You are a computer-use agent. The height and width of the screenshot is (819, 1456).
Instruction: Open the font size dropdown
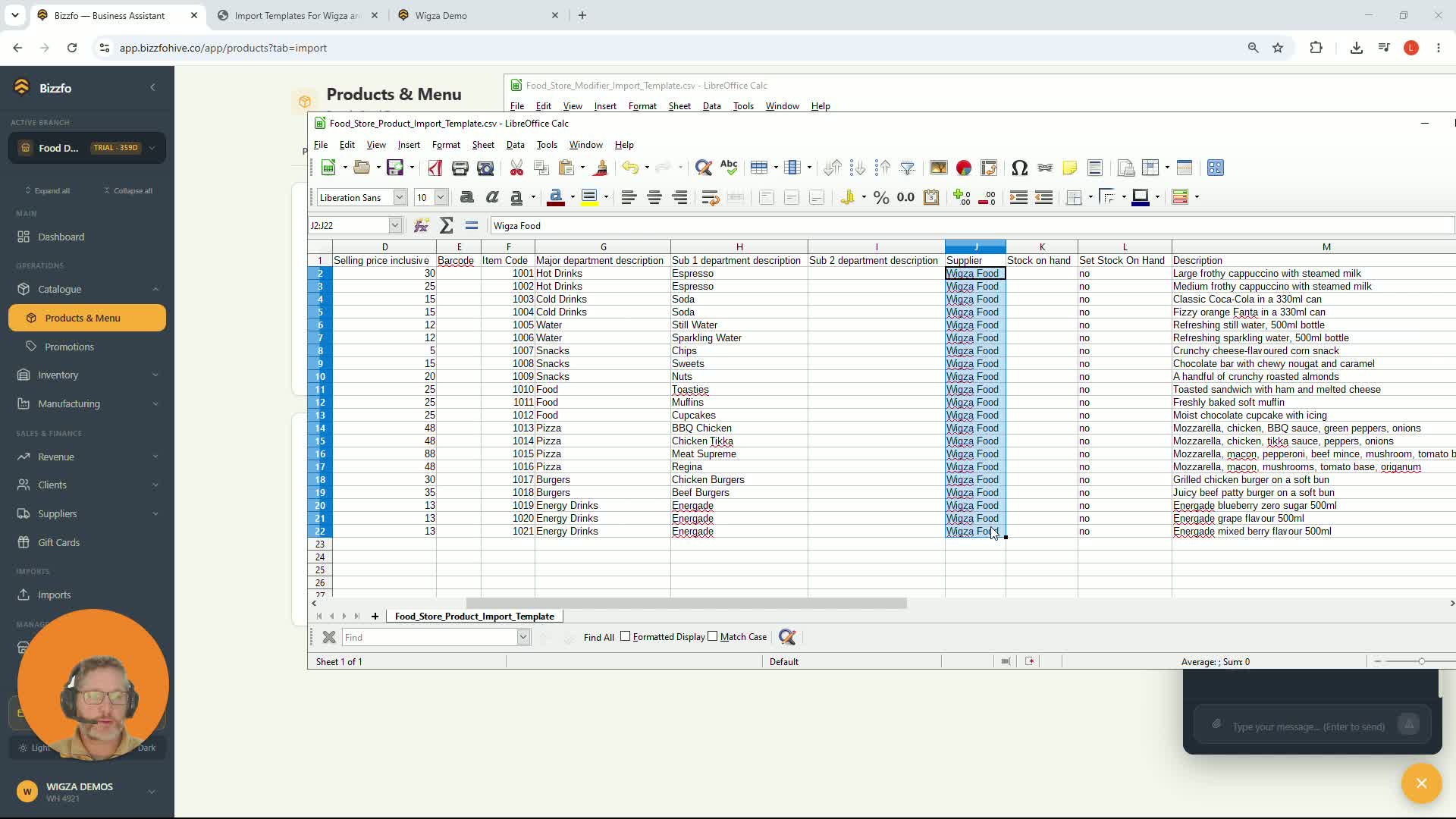coord(441,197)
